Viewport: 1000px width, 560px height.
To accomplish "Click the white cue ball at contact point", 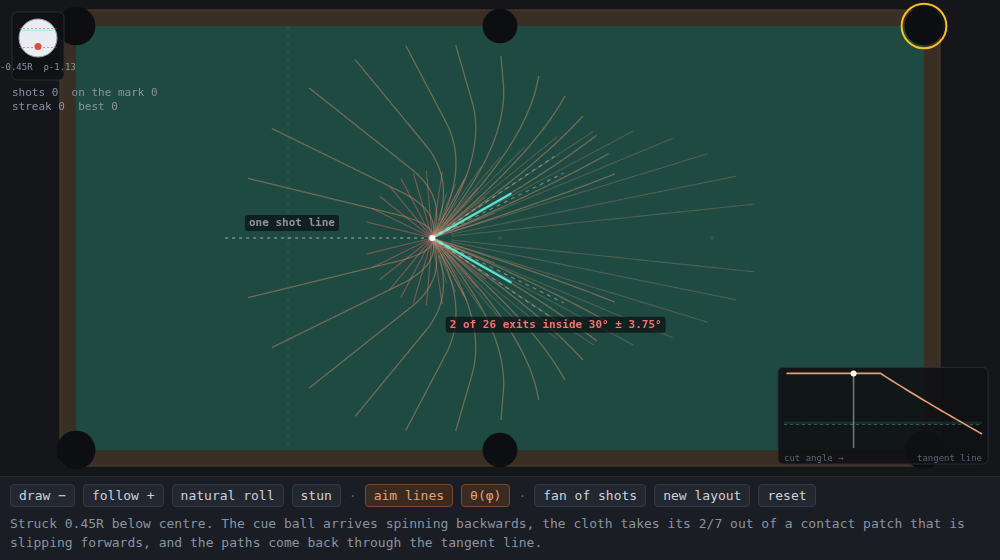I will (432, 238).
